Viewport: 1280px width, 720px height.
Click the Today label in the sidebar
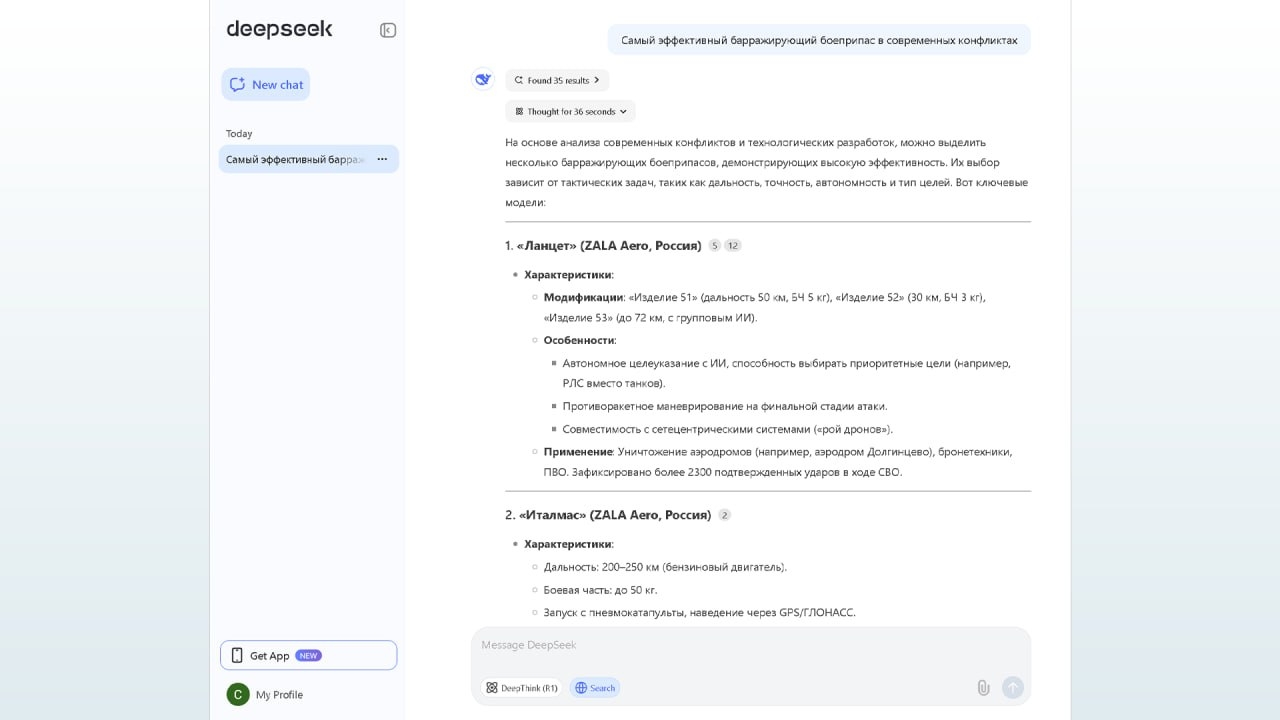[239, 133]
